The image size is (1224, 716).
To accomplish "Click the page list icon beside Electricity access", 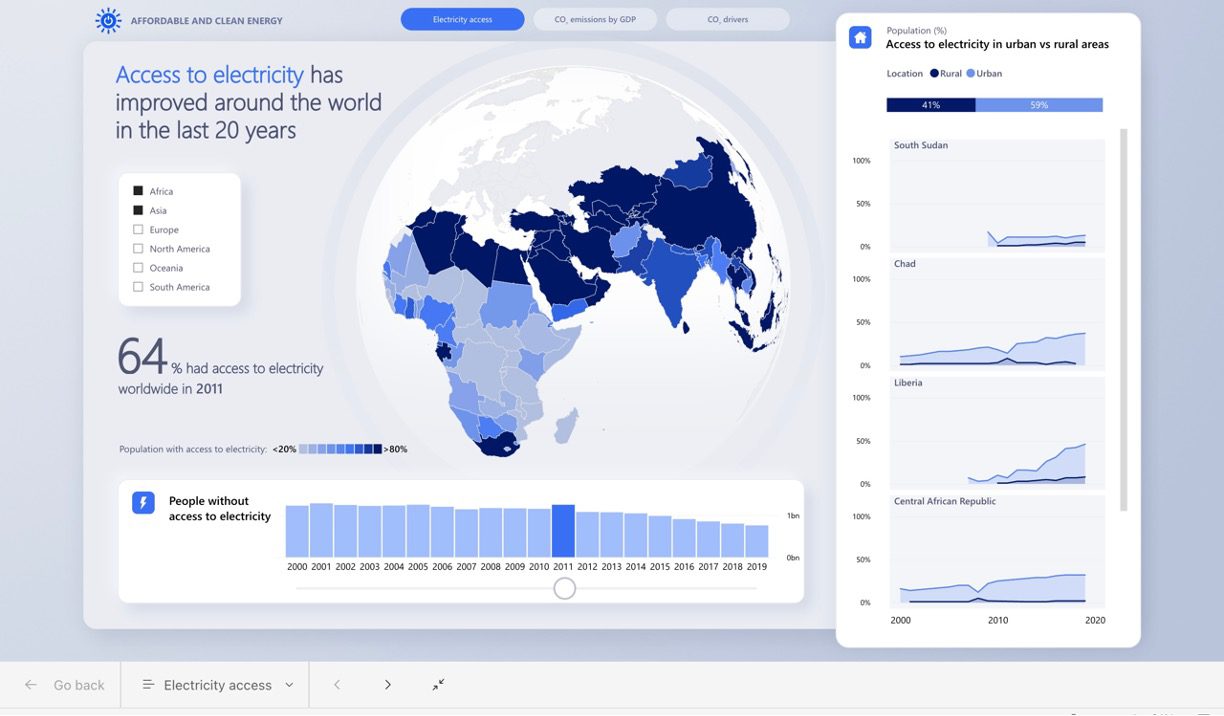I will (148, 685).
